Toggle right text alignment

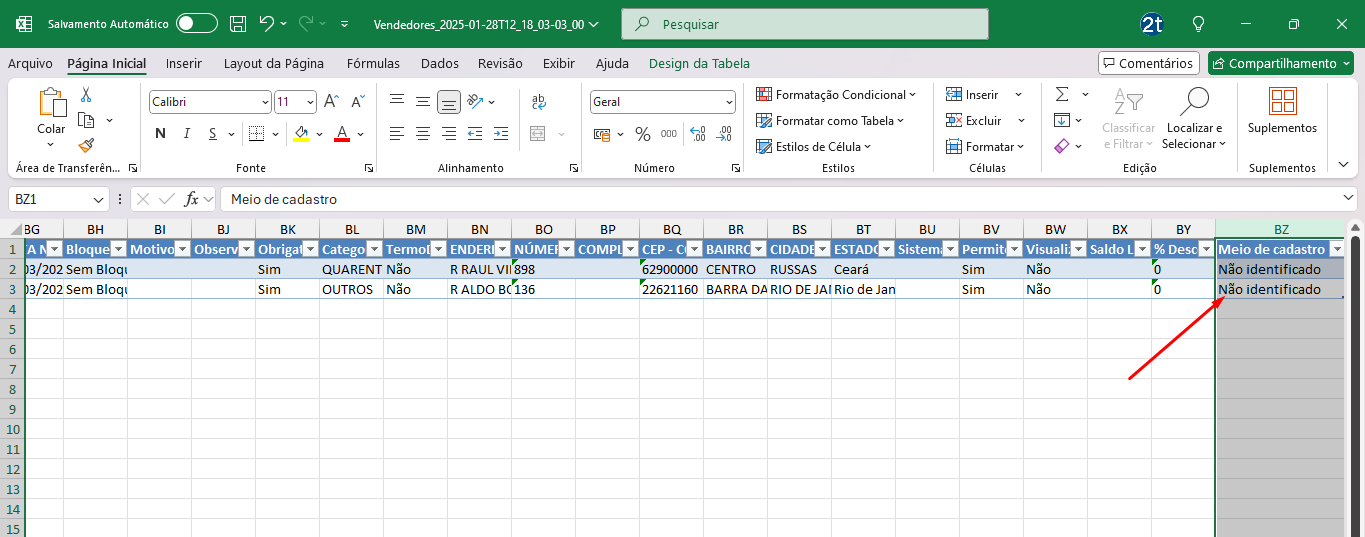[x=449, y=134]
